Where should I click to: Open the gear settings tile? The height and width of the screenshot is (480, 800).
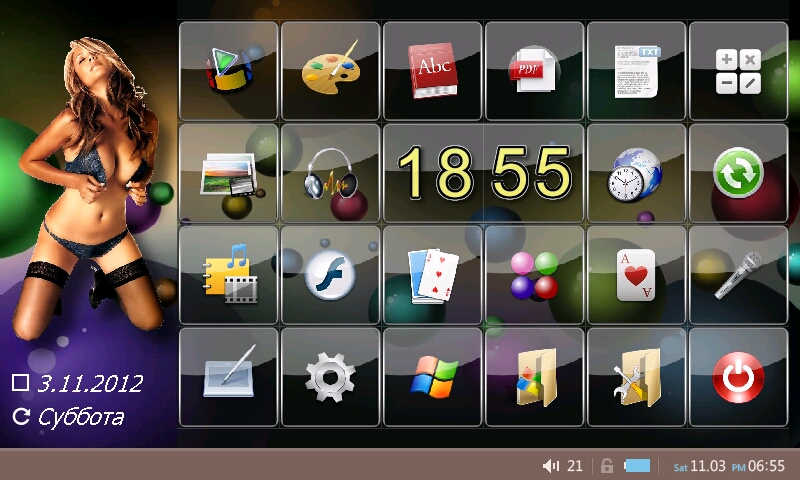click(x=330, y=377)
